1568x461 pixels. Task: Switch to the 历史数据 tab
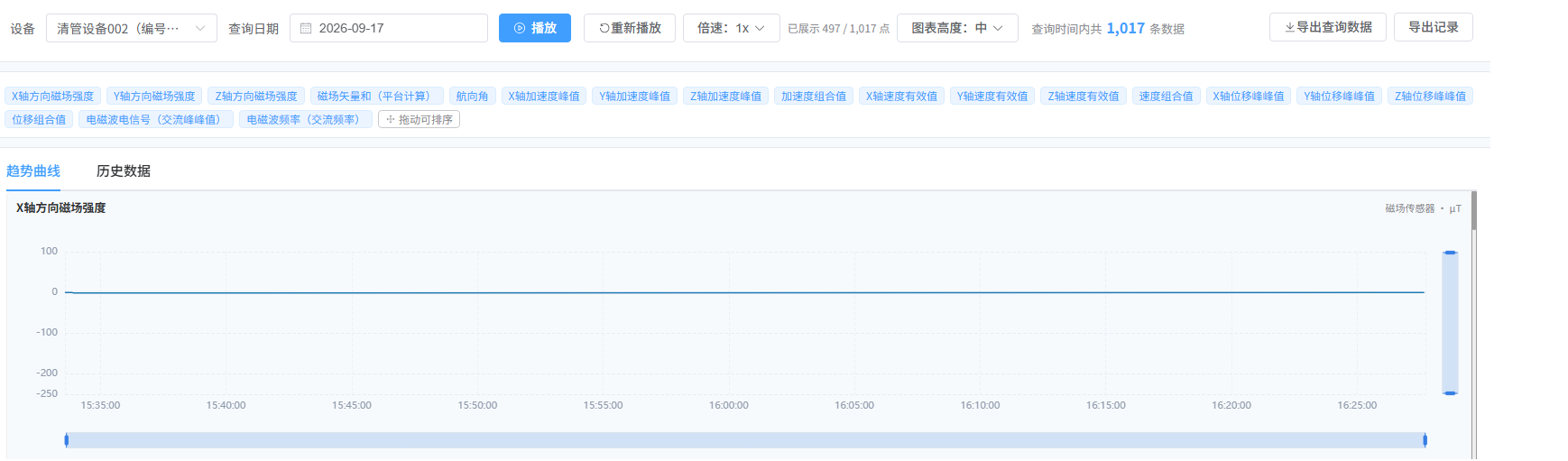pos(124,171)
